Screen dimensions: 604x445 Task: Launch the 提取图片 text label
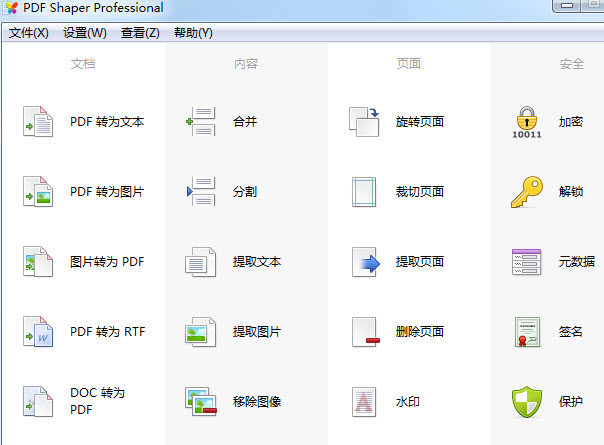click(x=257, y=332)
